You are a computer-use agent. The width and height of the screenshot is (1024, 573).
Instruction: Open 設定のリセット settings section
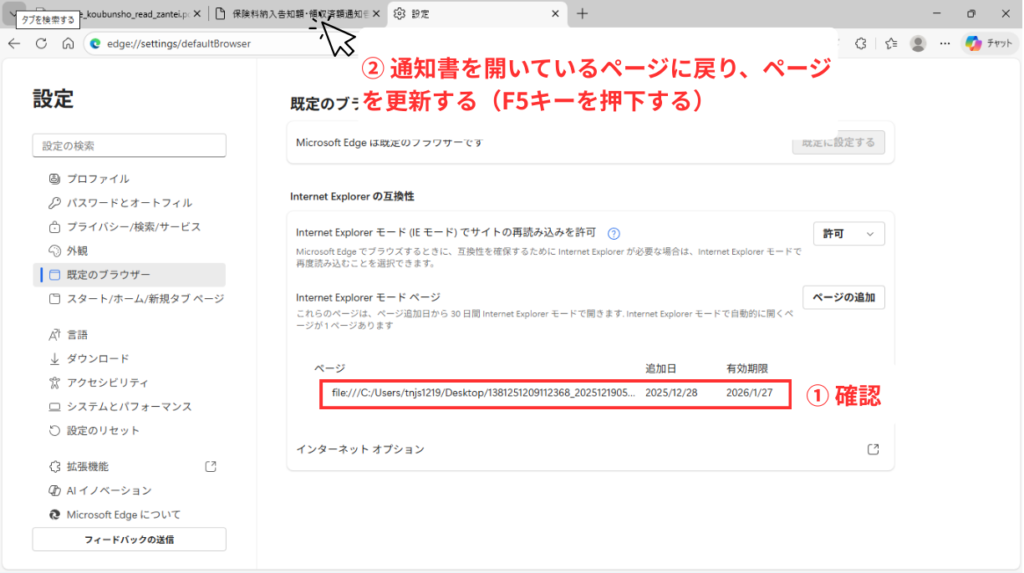[129, 431]
